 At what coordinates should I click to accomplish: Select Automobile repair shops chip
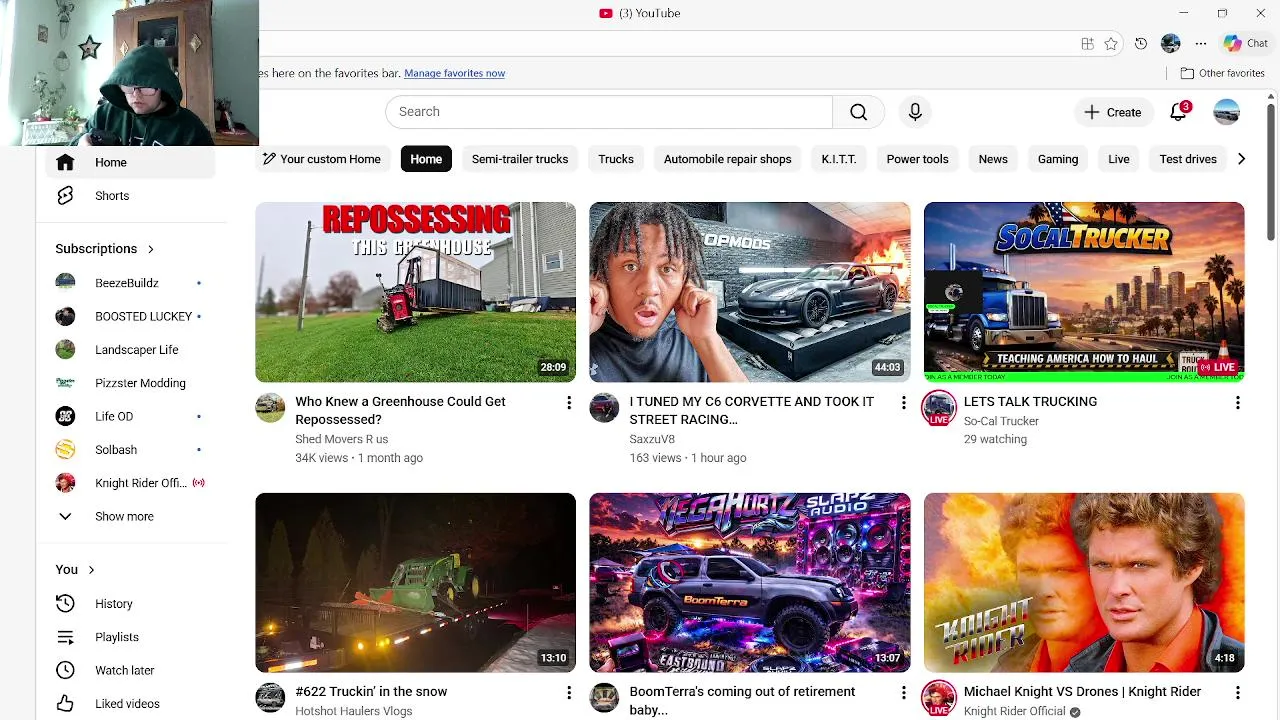727,159
